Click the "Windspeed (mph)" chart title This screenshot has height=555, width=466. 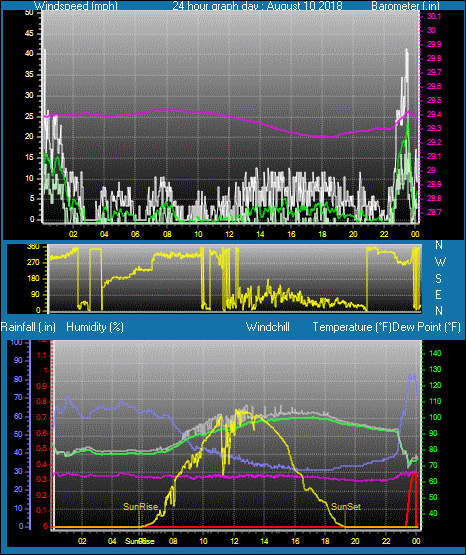(x=75, y=6)
